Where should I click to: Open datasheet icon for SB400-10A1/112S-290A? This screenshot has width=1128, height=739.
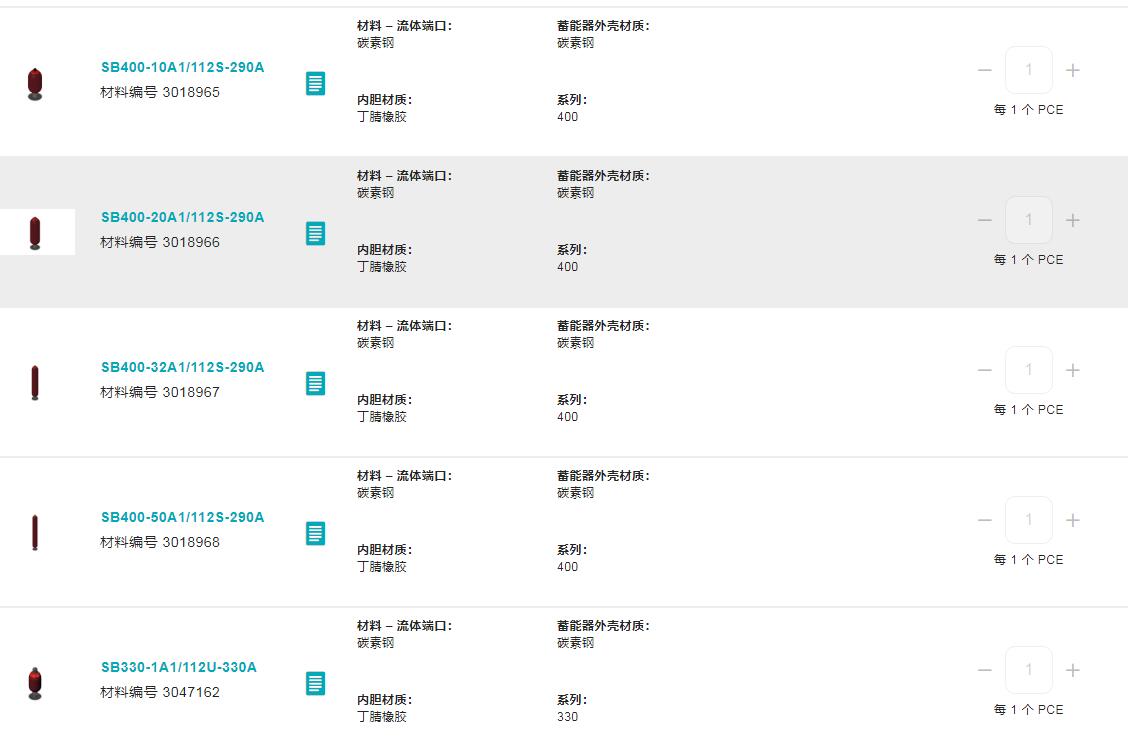coord(315,83)
